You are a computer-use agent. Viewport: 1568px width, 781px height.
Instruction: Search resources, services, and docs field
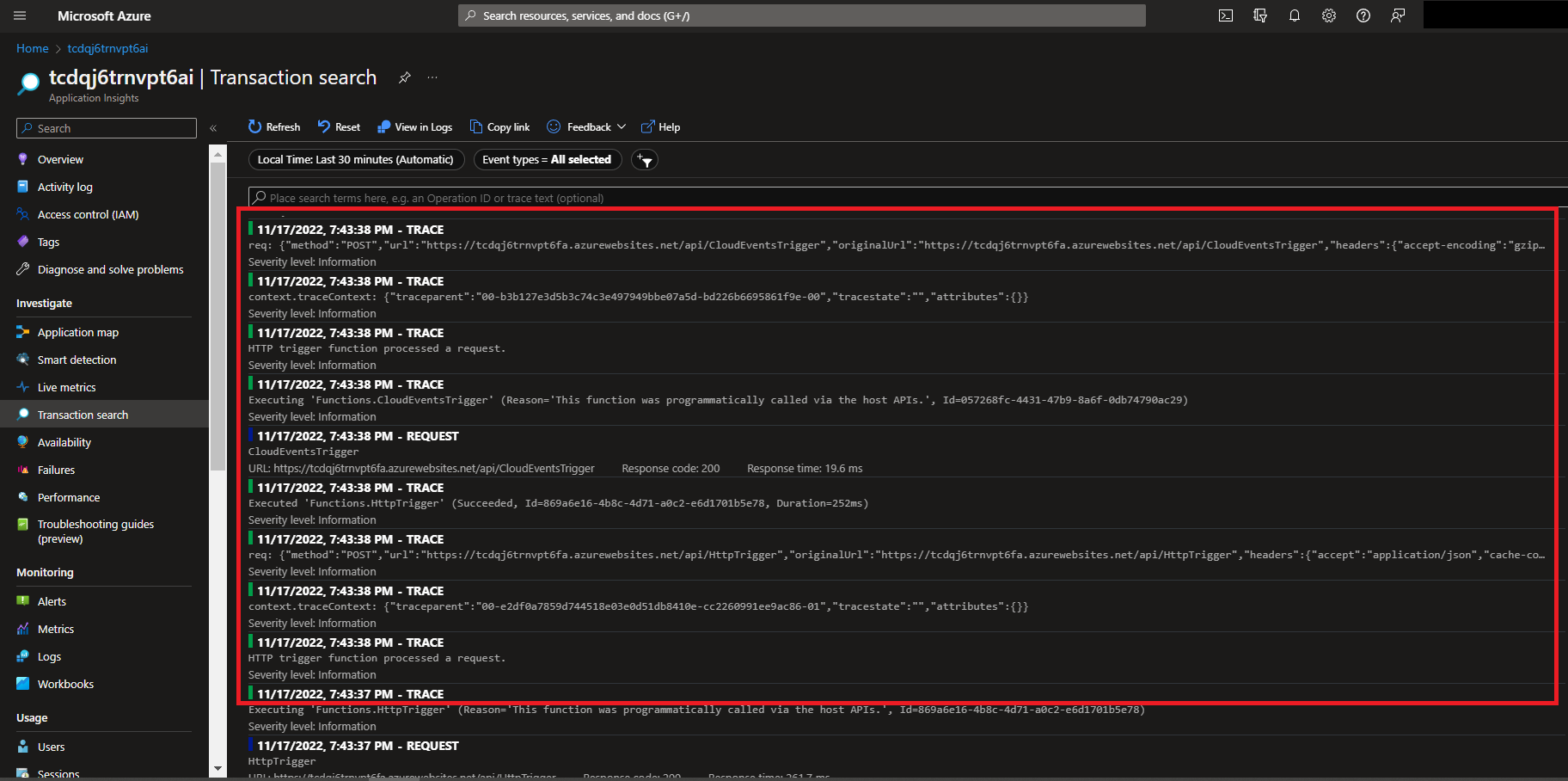(x=802, y=15)
